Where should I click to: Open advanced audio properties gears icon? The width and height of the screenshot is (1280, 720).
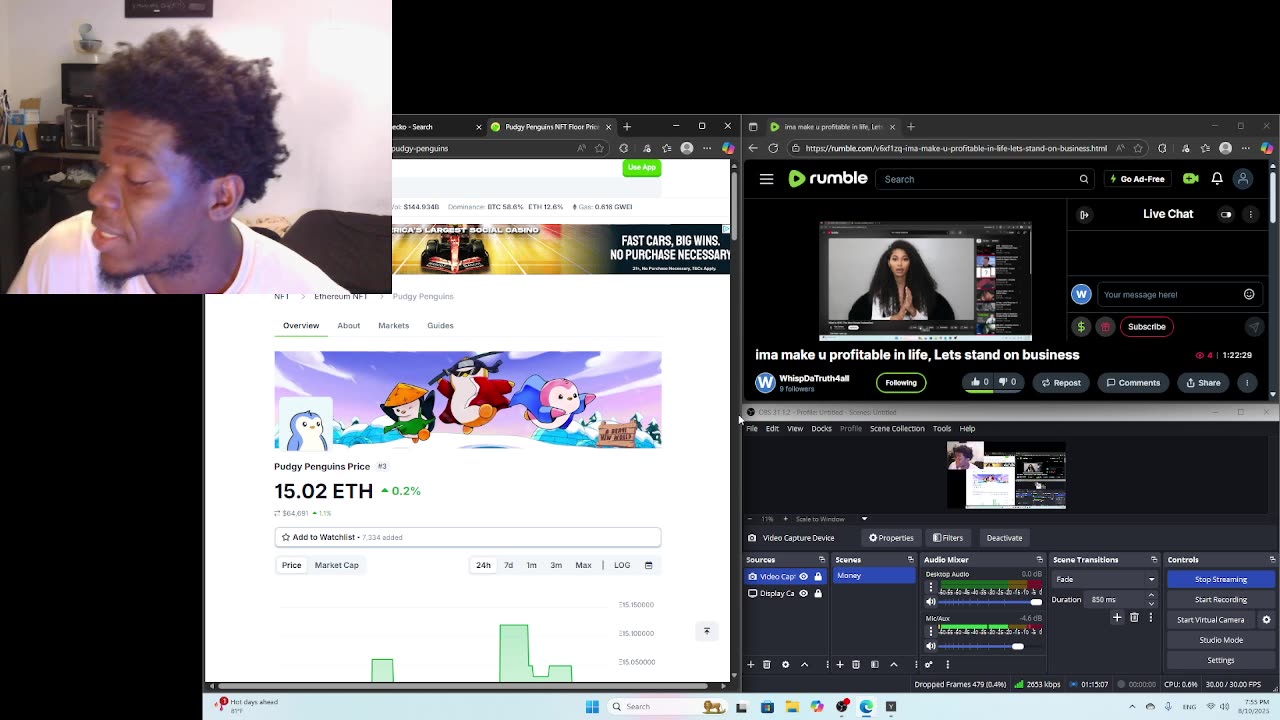pos(929,664)
